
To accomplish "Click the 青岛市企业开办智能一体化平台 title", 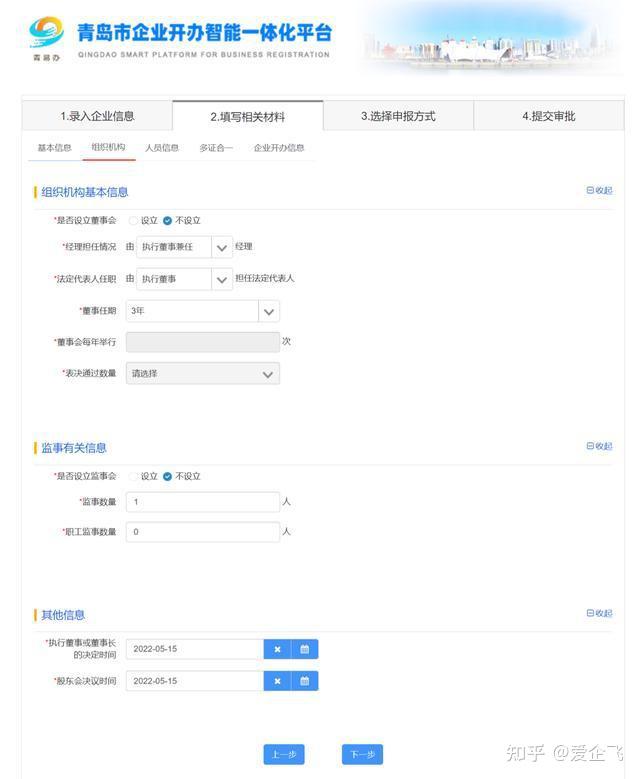I will (x=204, y=33).
